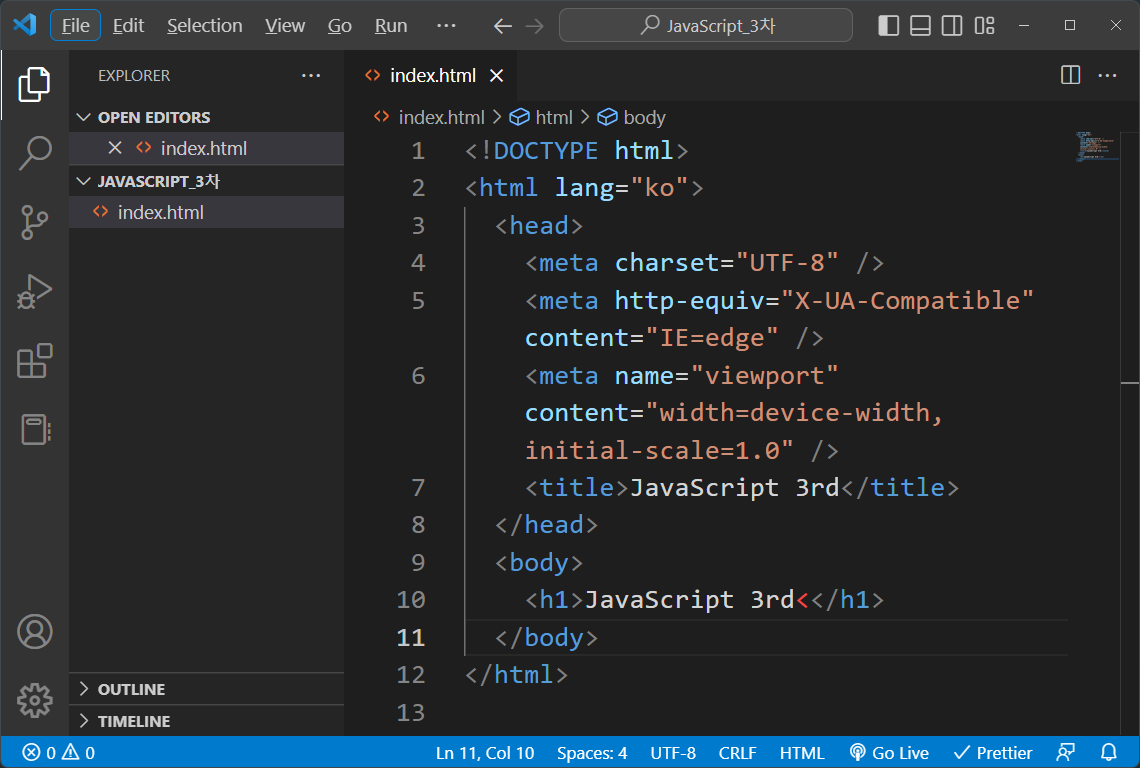Show more menu items via ellipsis
Image resolution: width=1140 pixels, height=768 pixels.
pos(446,25)
